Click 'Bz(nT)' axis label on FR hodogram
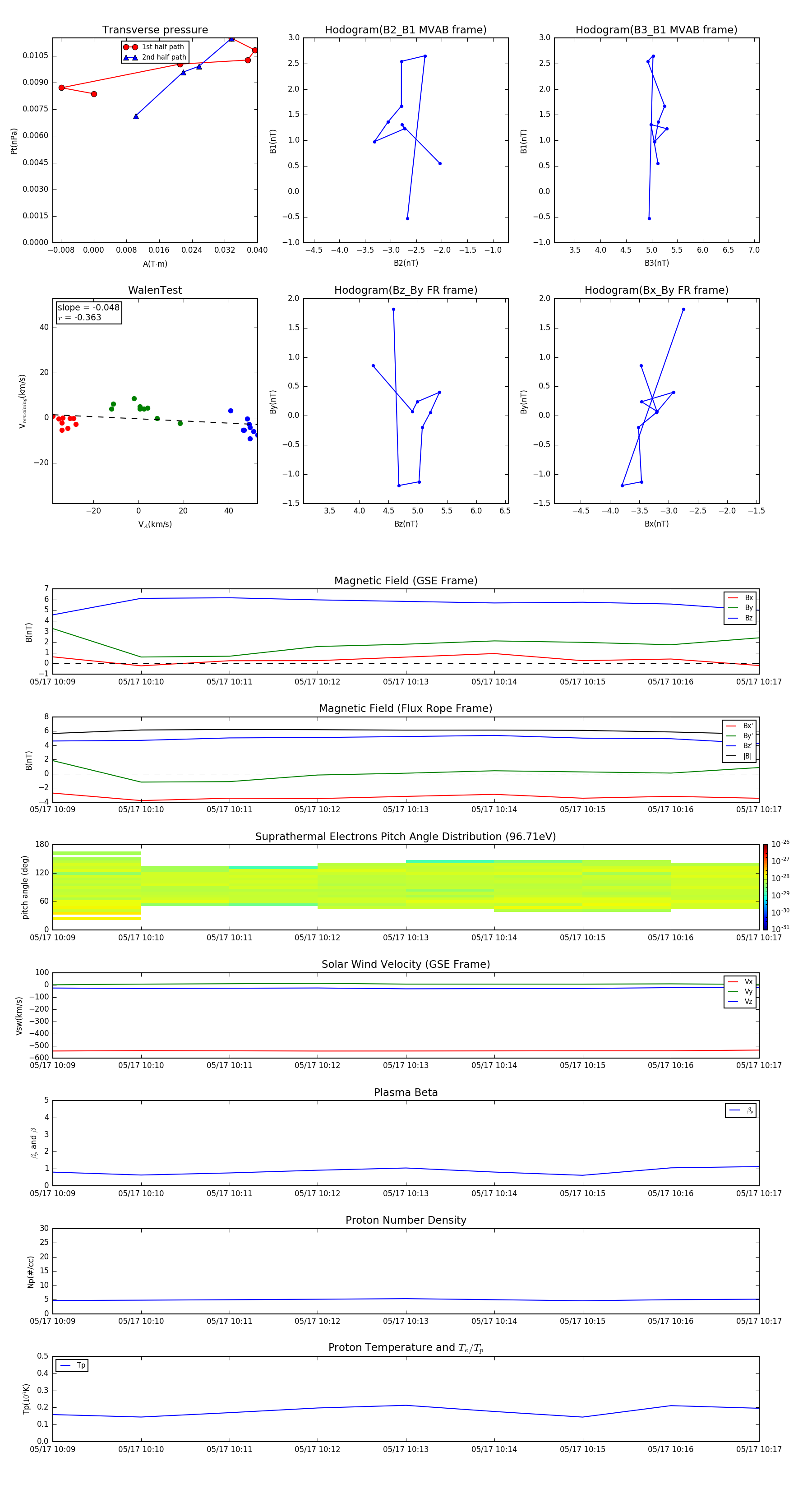812x1489 pixels. point(406,524)
